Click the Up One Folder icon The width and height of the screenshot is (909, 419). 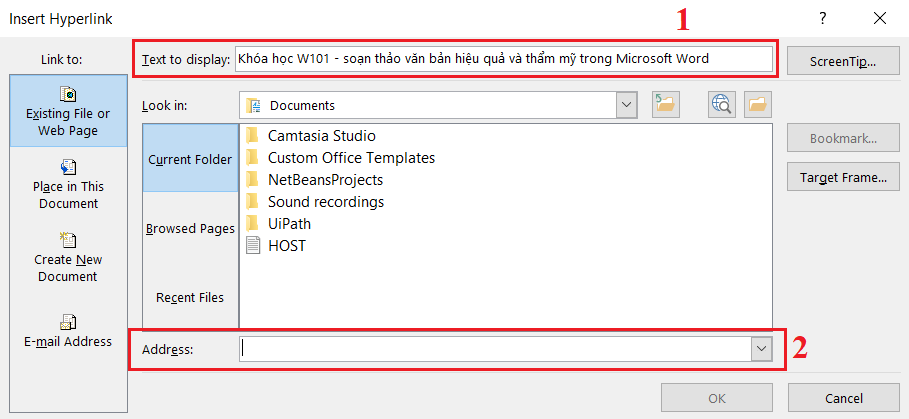tap(665, 104)
